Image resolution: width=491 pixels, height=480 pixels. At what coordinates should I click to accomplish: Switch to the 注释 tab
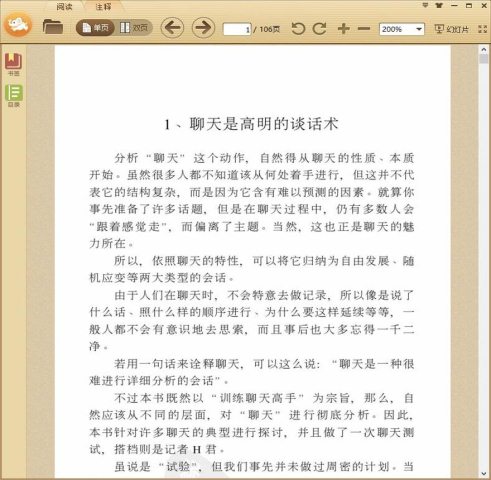tap(103, 6)
